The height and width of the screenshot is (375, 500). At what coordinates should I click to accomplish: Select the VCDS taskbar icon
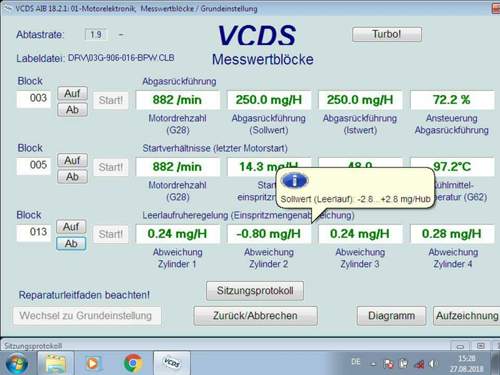172,363
